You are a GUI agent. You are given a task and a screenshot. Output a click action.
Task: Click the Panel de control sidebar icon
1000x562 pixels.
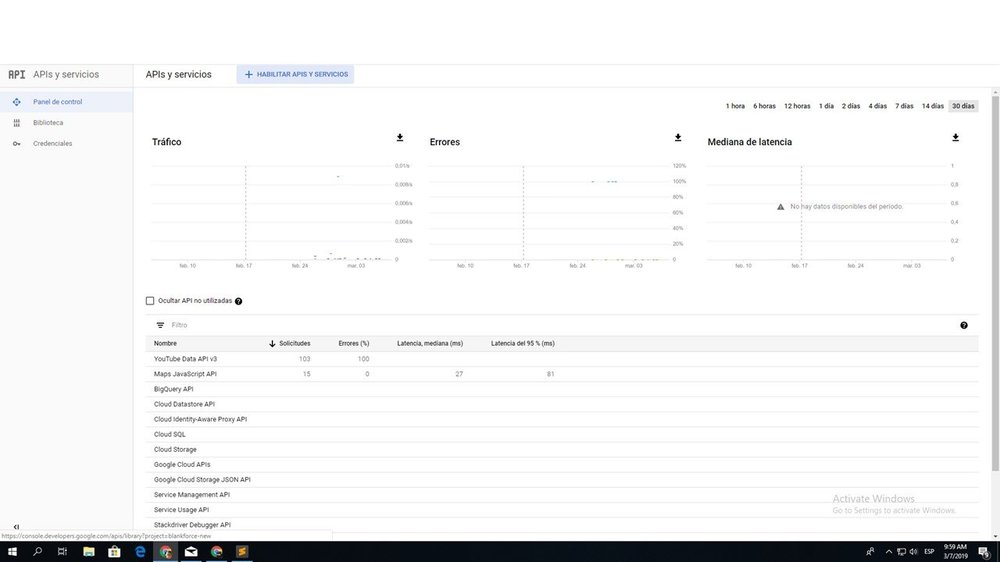coord(17,102)
